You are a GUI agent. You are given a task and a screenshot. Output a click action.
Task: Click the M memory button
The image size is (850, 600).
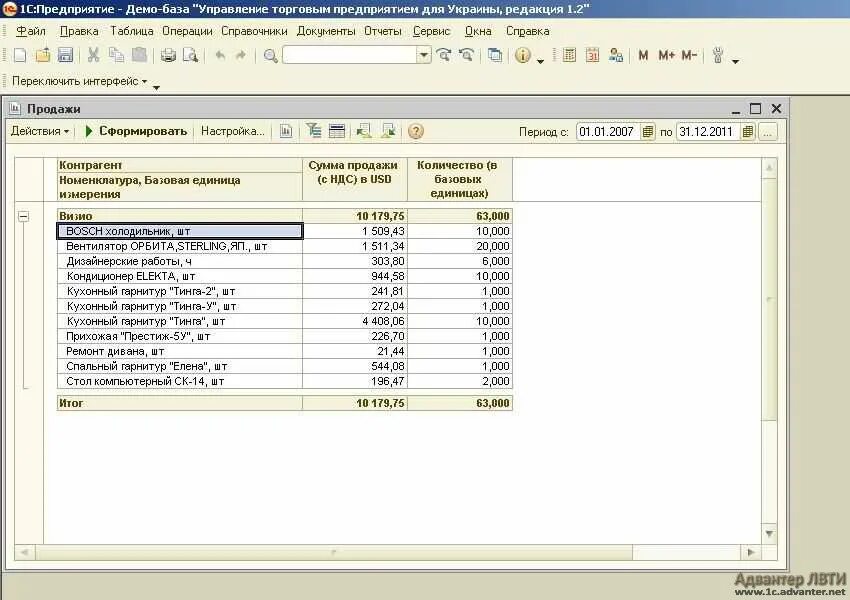[x=643, y=55]
